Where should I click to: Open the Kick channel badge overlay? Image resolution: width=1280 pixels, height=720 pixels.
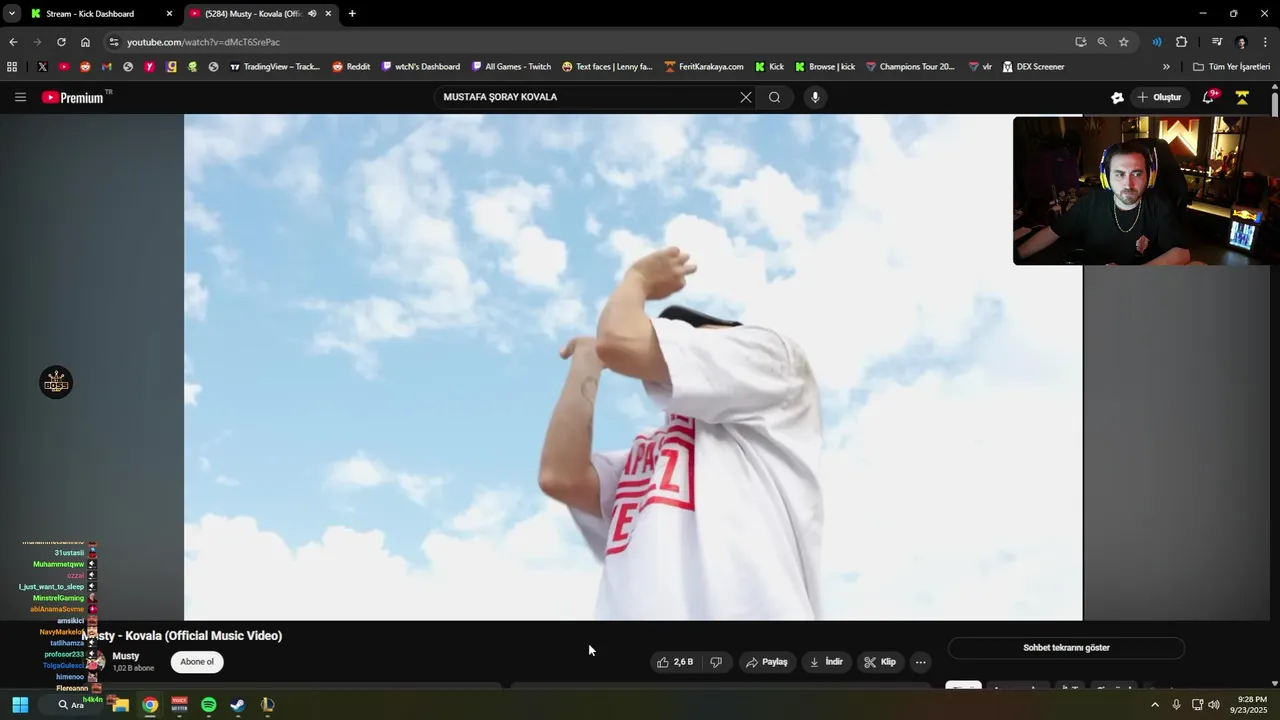click(56, 383)
